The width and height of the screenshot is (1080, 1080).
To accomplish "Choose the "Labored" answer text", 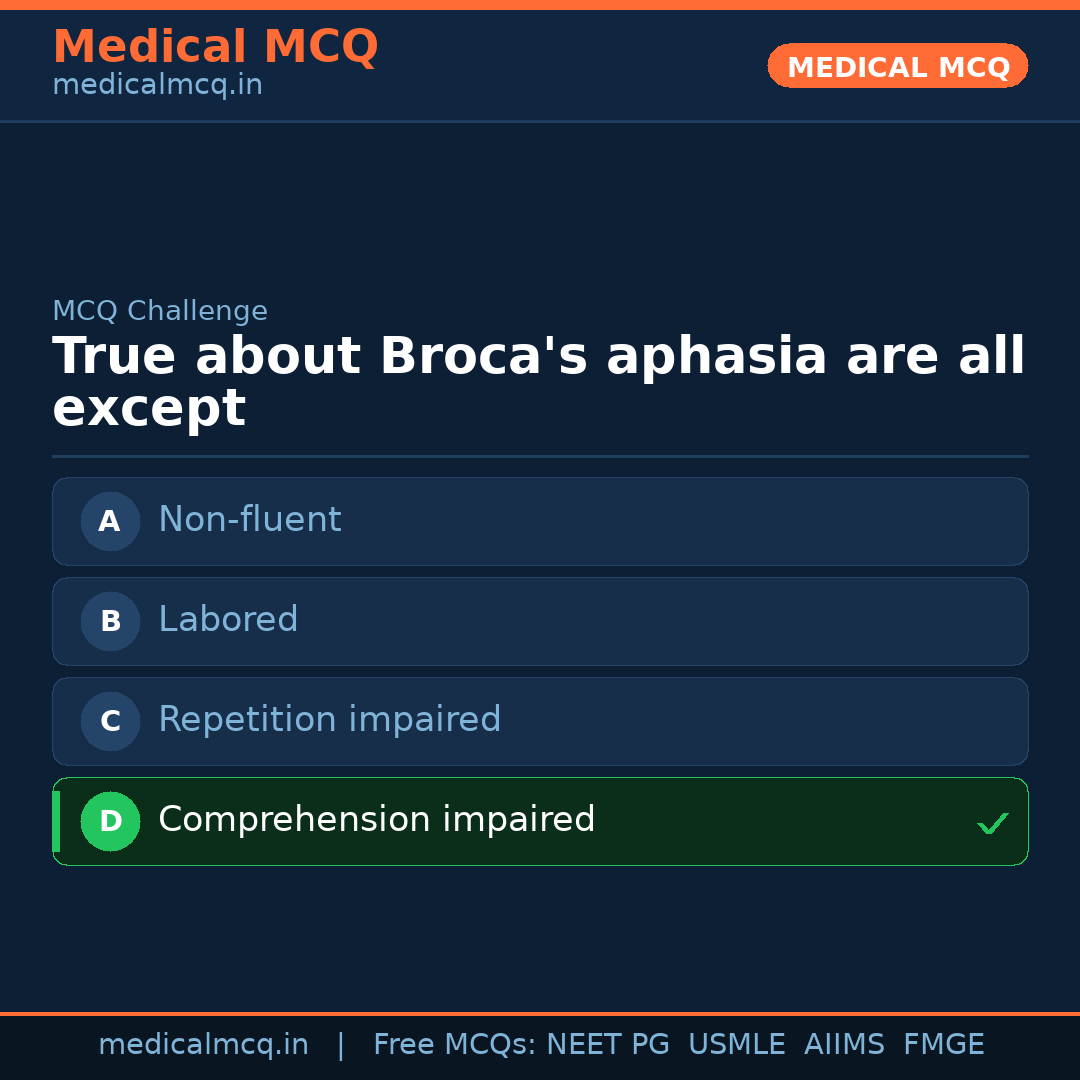I will (x=228, y=620).
